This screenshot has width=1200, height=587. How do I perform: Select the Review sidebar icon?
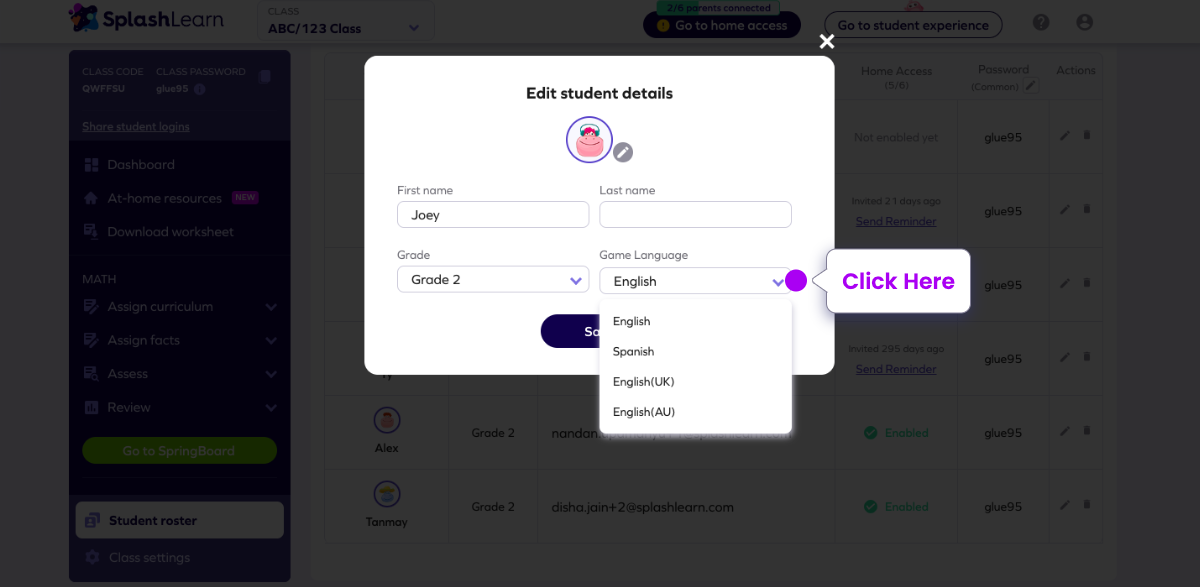[x=89, y=407]
